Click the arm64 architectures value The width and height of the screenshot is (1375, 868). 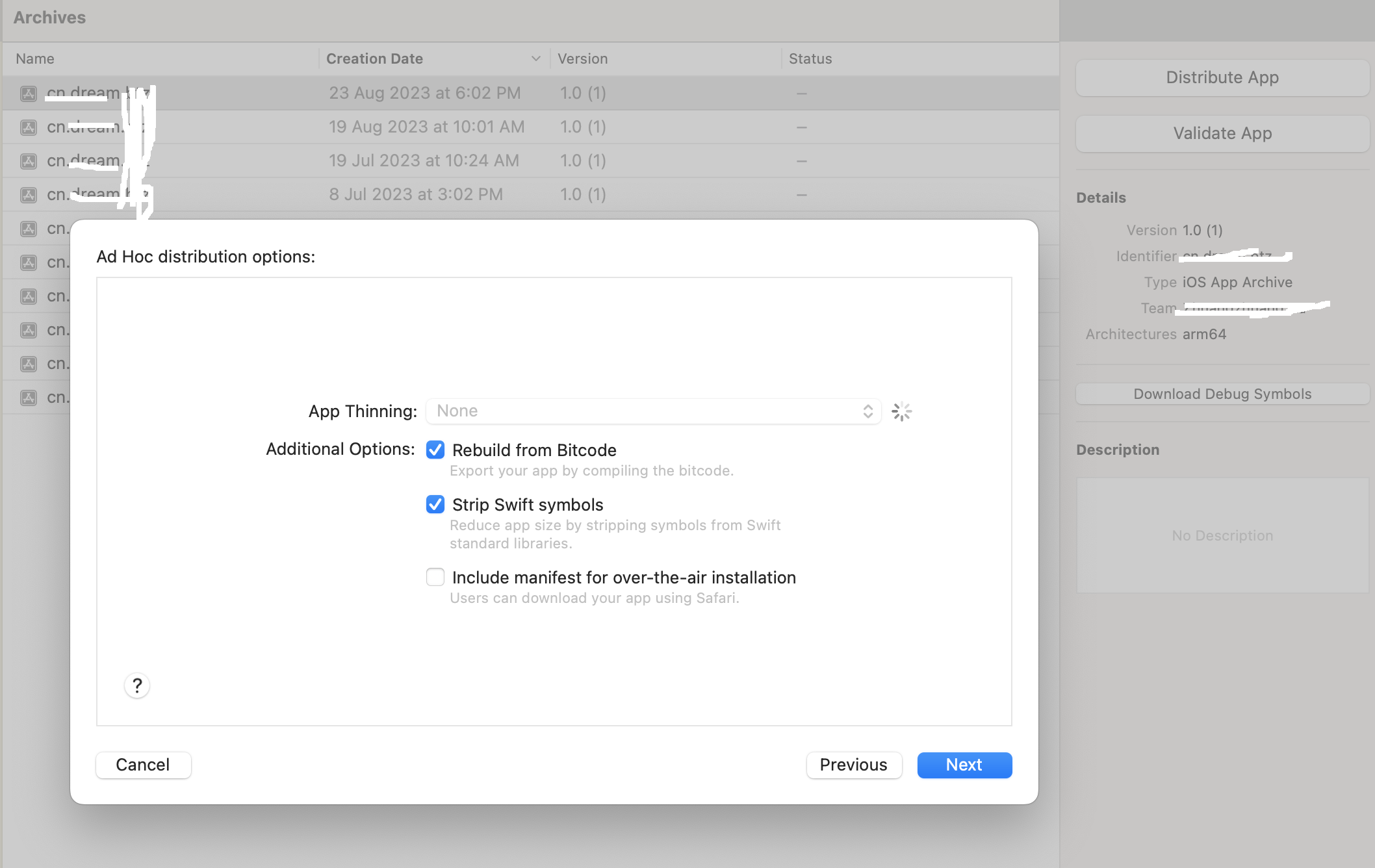click(x=1204, y=334)
